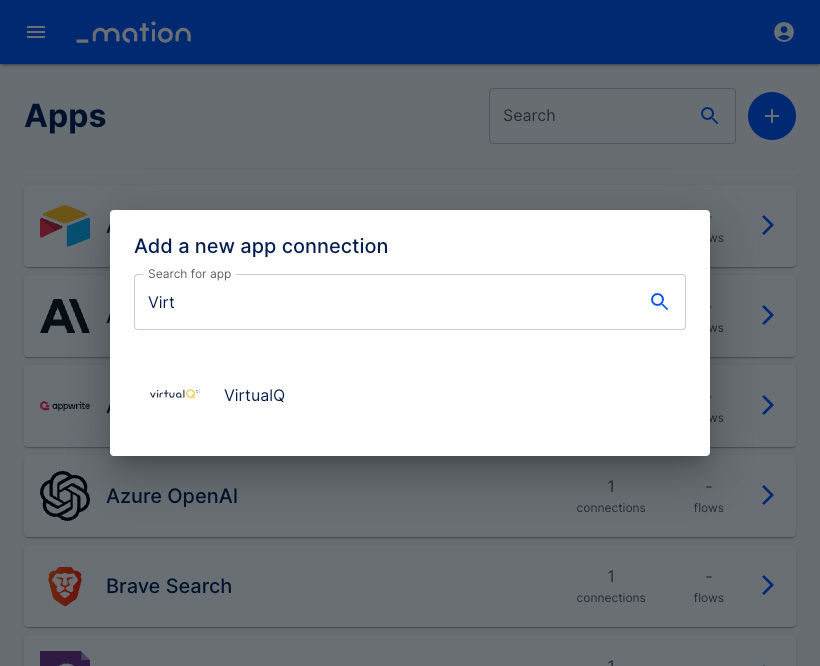Click the Azure OpenAI logo icon
This screenshot has height=666, width=820.
click(65, 496)
